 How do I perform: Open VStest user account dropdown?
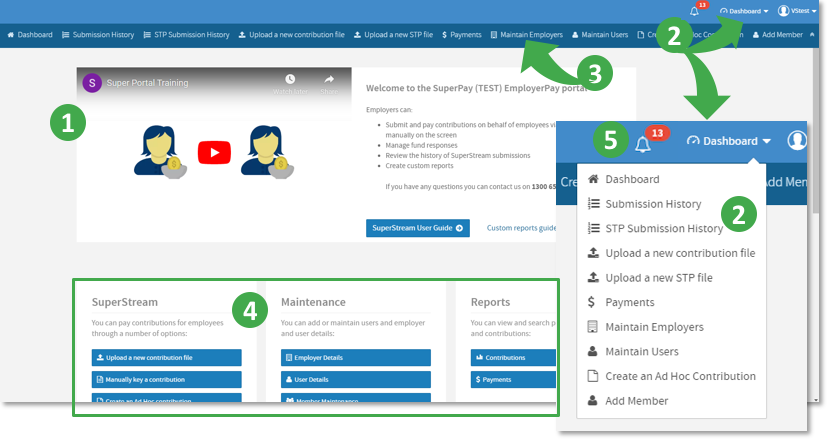[x=797, y=11]
